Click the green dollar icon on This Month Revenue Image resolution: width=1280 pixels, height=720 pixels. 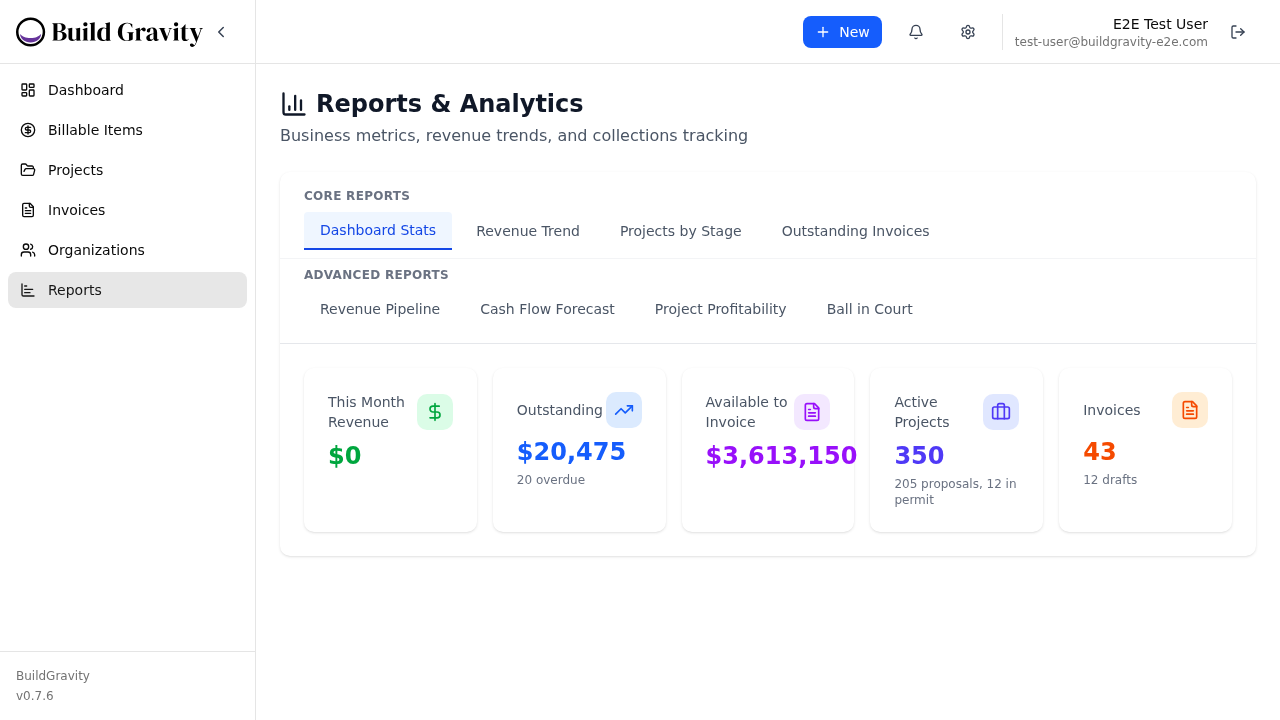point(435,411)
